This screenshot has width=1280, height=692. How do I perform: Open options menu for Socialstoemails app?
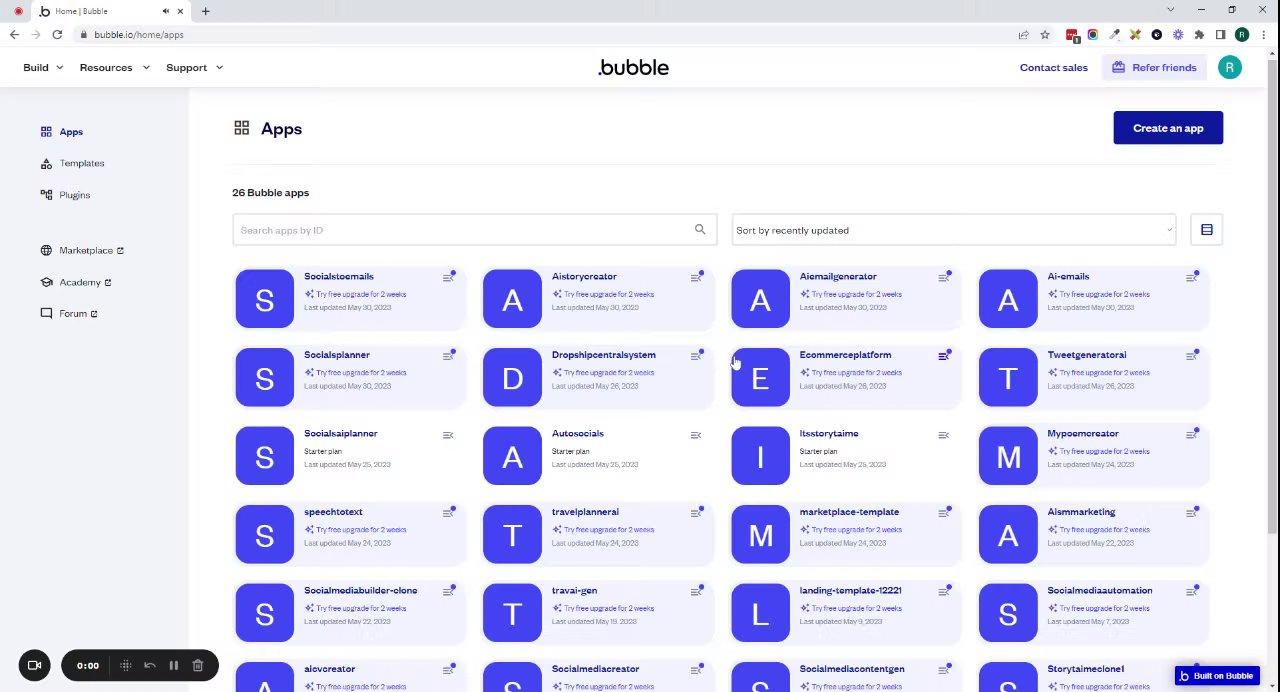click(448, 277)
